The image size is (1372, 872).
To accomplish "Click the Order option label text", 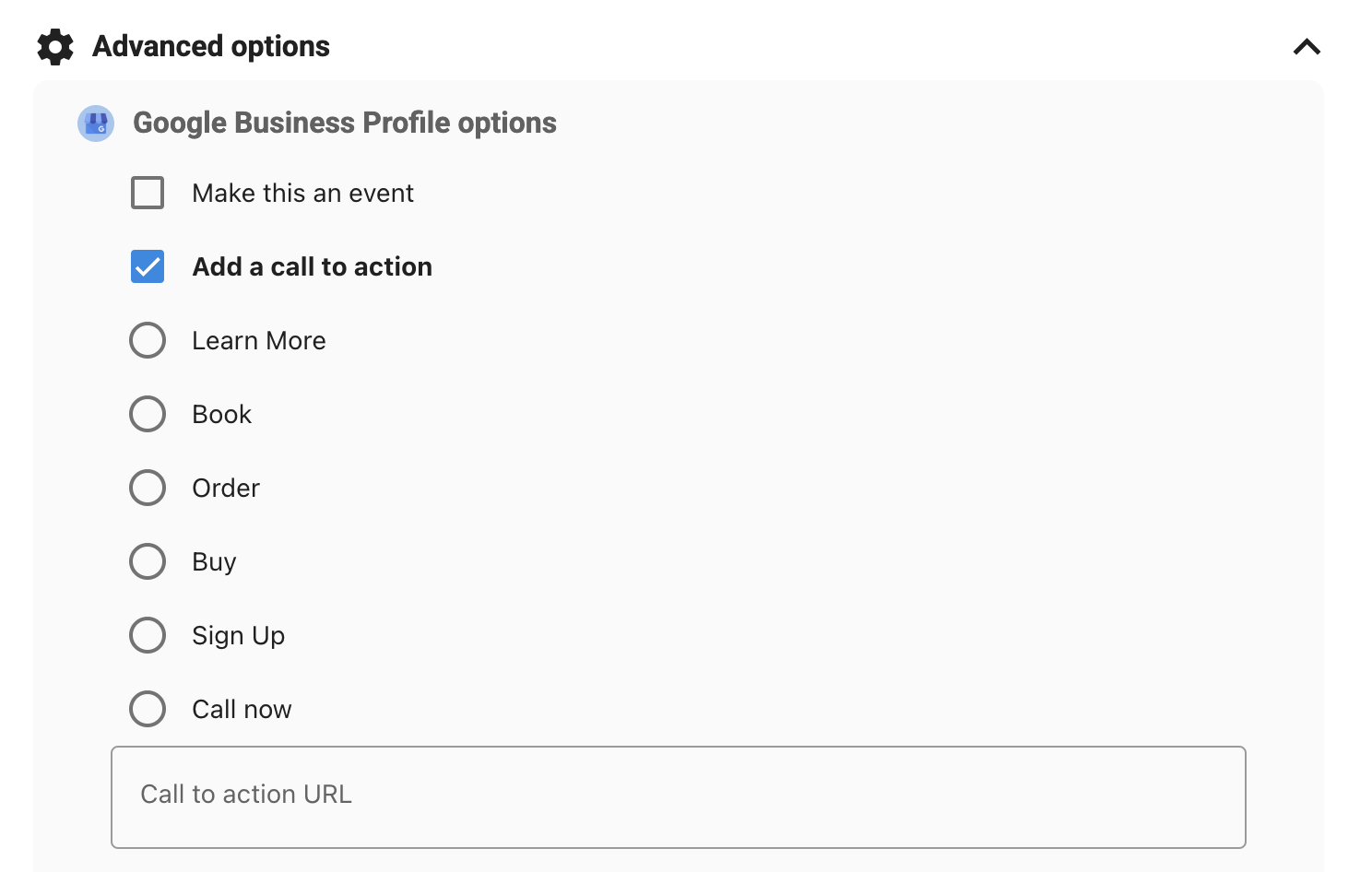I will click(x=226, y=489).
